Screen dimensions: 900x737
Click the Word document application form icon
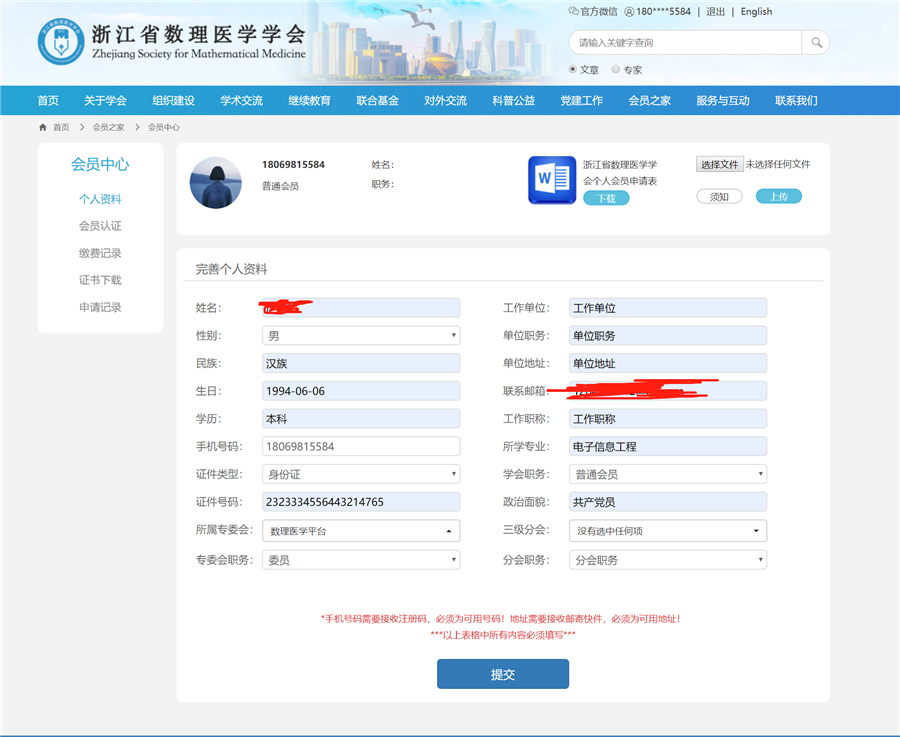(x=551, y=180)
